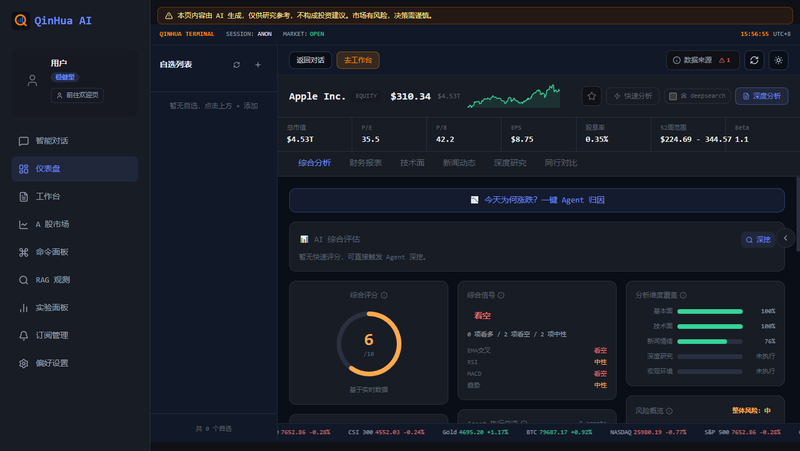Image resolution: width=800 pixels, height=451 pixels.
Task: Click the BTC 79687.17 ticker entry
Action: (559, 432)
